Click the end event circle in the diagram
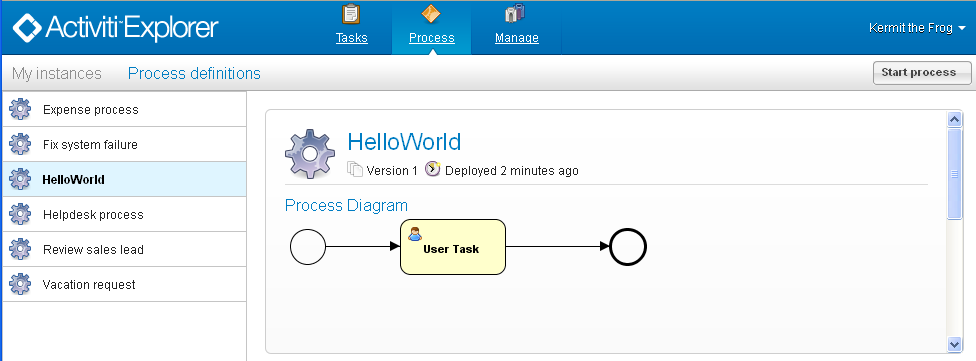976x361 pixels. [x=628, y=246]
